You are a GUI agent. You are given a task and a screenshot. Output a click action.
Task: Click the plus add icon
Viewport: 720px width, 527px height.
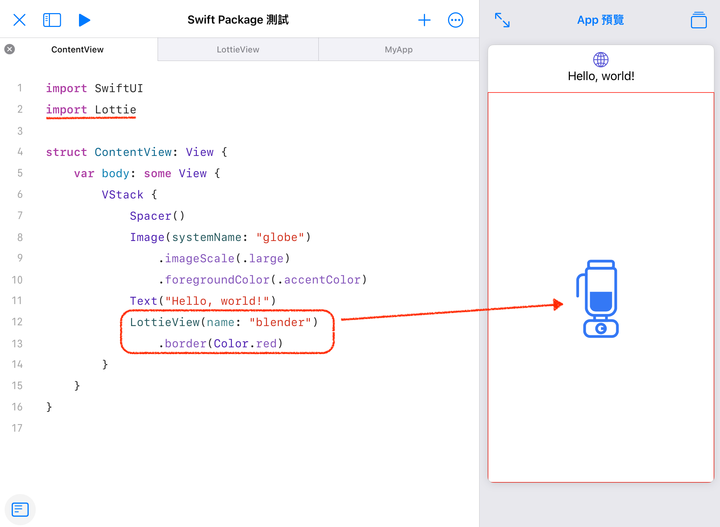pyautogui.click(x=424, y=20)
